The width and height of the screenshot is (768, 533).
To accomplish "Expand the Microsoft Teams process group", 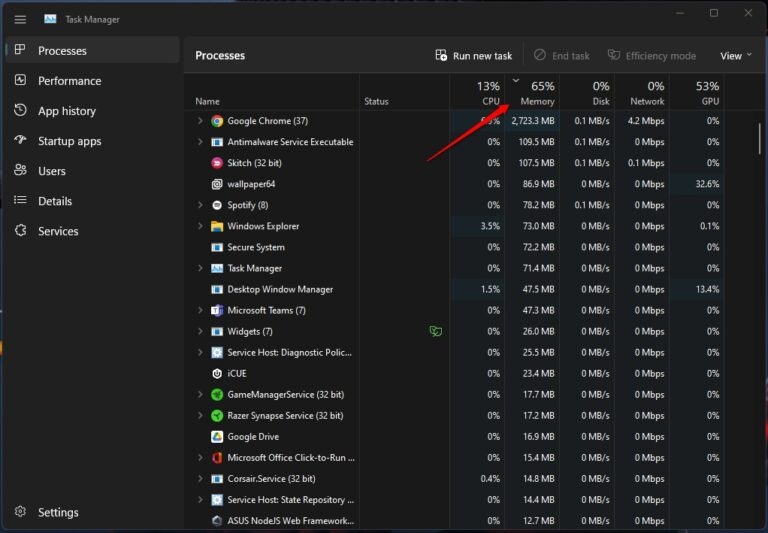I will tap(201, 310).
